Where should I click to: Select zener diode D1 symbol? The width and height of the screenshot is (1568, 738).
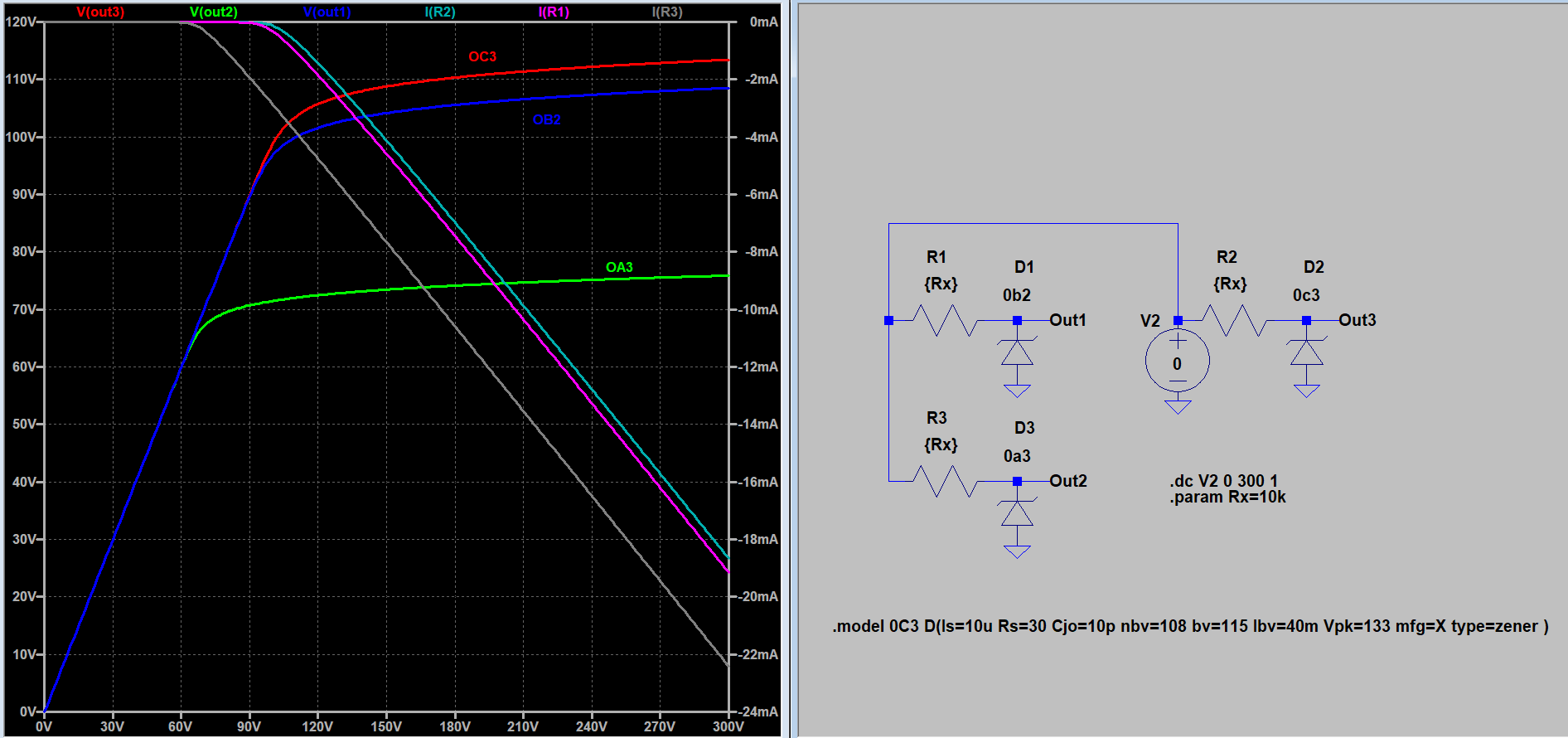pos(1017,353)
